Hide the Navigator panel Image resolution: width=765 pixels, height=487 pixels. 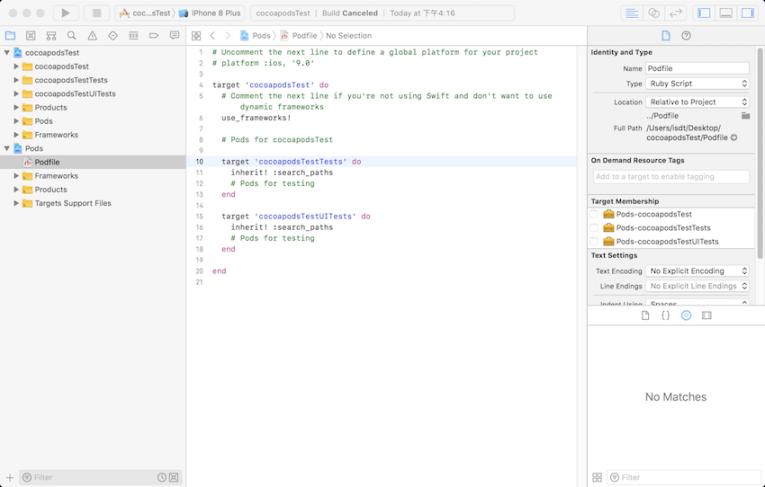click(x=704, y=13)
